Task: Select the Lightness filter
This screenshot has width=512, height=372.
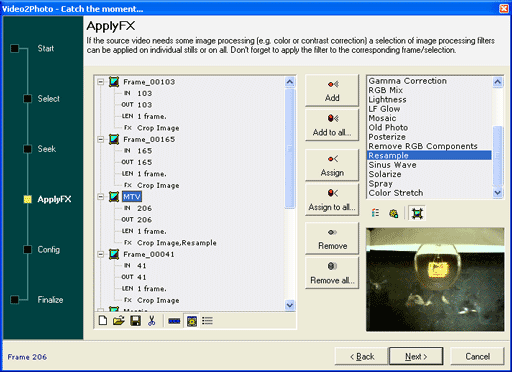Action: 429,99
